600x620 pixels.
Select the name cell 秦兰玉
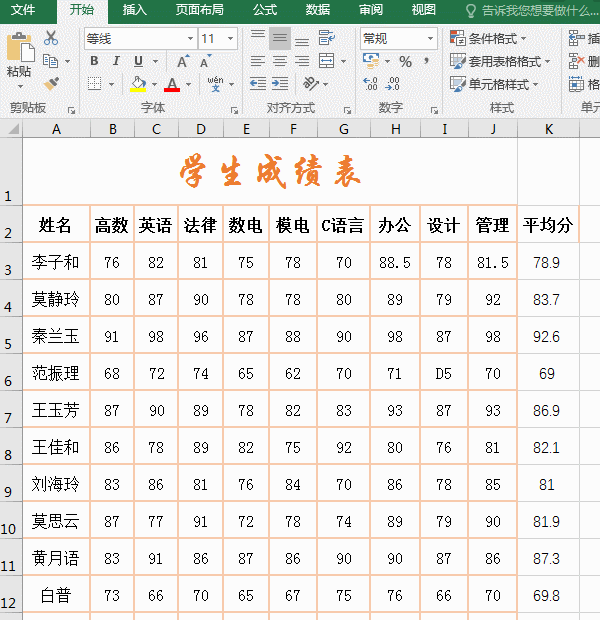[x=56, y=336]
